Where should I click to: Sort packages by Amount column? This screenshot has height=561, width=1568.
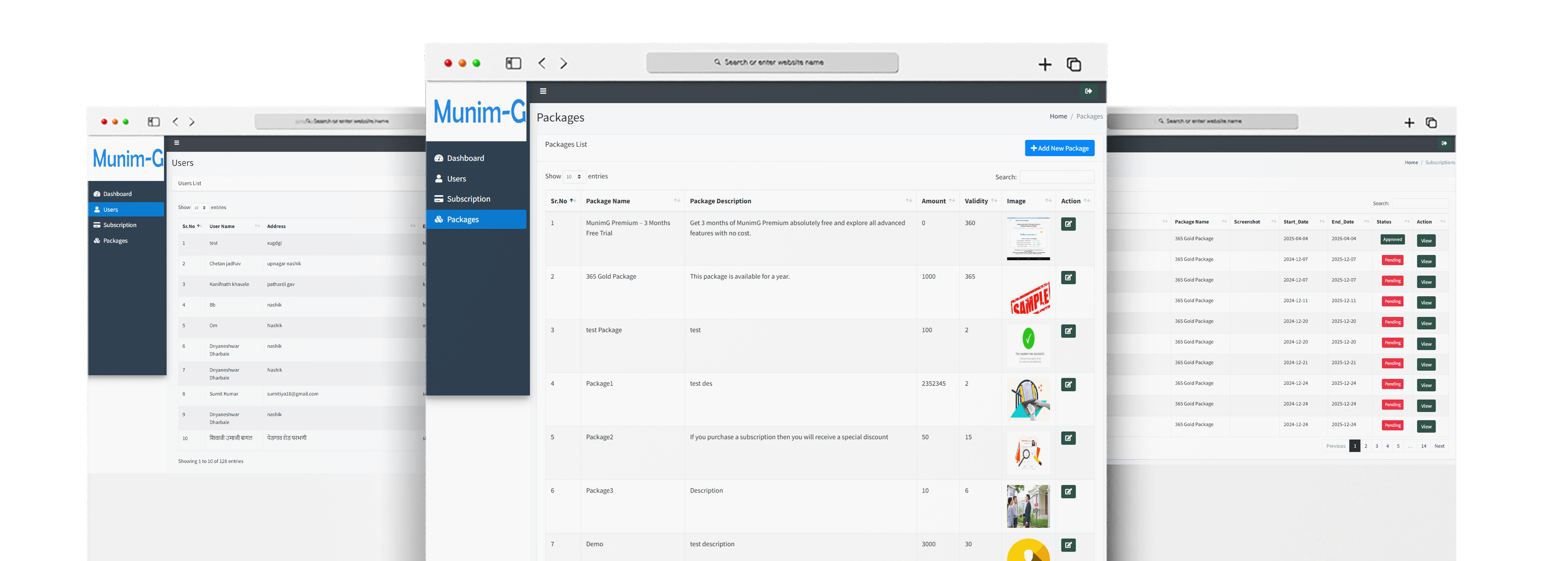pyautogui.click(x=938, y=202)
